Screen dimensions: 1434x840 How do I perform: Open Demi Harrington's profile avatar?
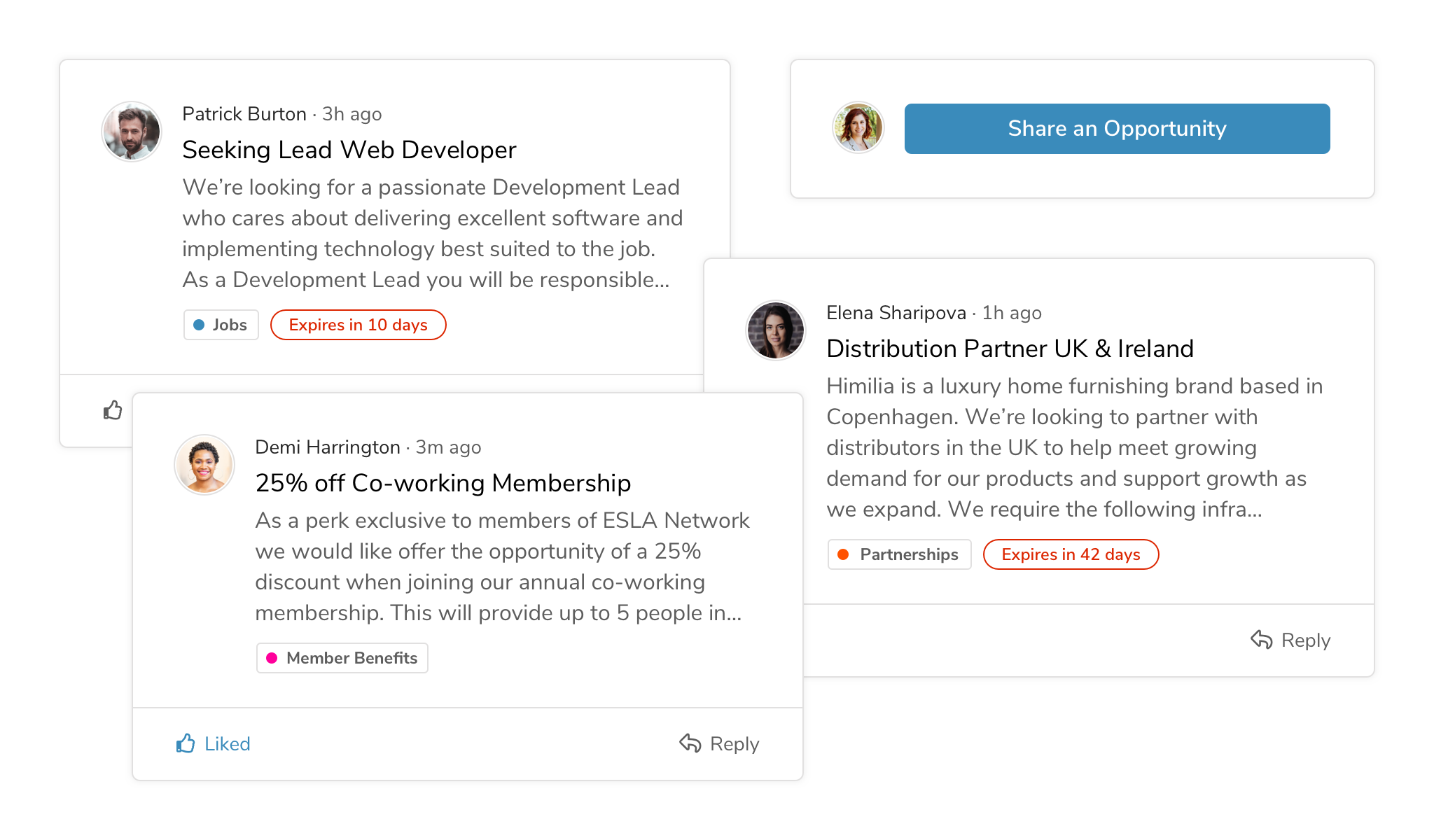[x=204, y=465]
